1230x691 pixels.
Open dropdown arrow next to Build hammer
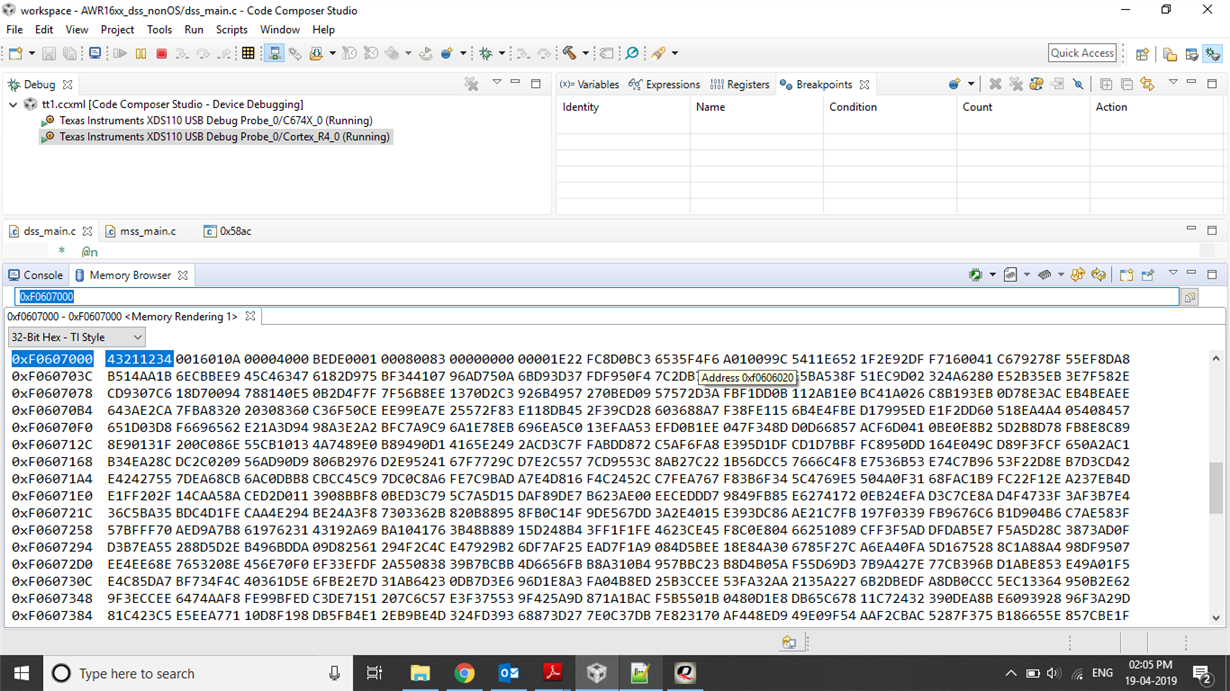point(585,53)
